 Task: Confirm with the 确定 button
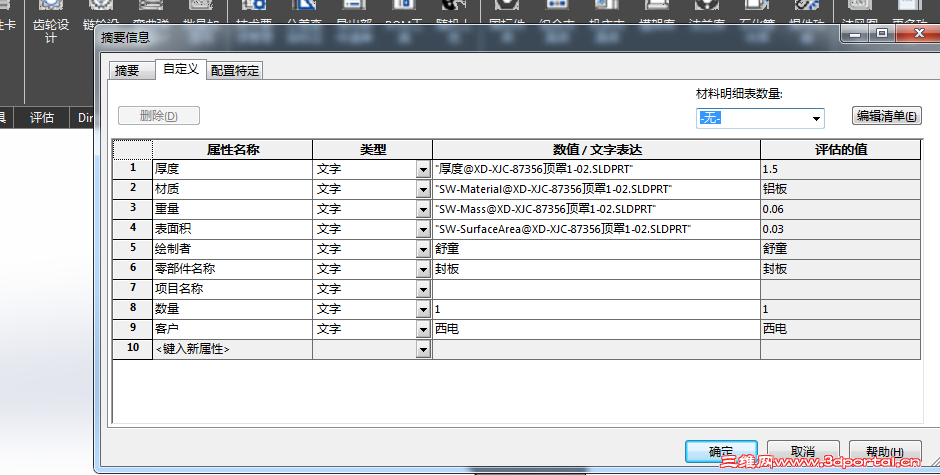point(721,451)
